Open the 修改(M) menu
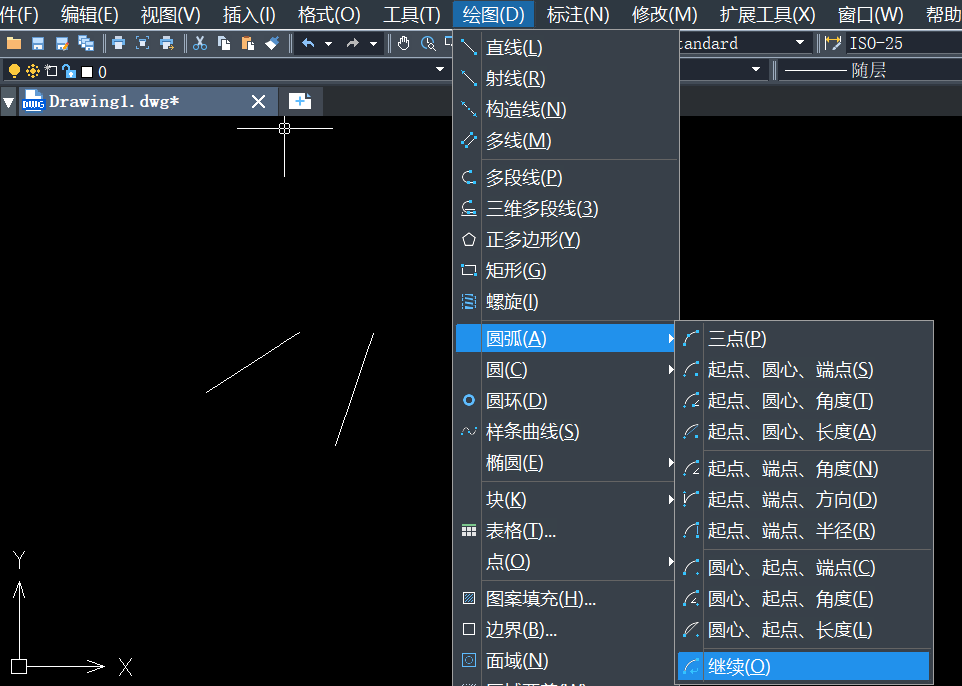 pyautogui.click(x=664, y=14)
